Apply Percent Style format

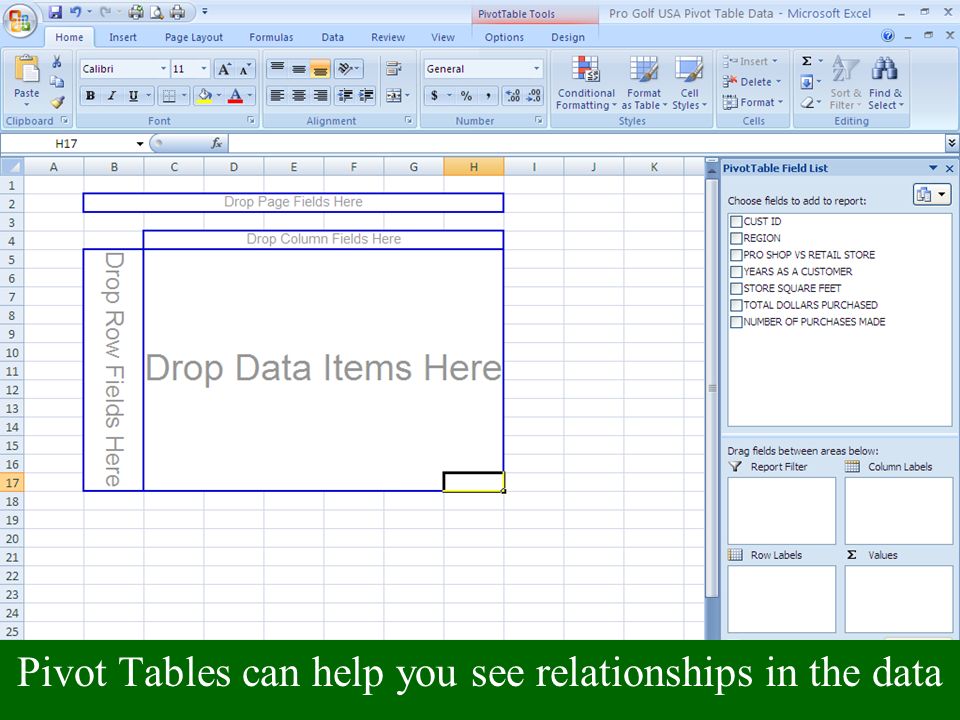[467, 96]
